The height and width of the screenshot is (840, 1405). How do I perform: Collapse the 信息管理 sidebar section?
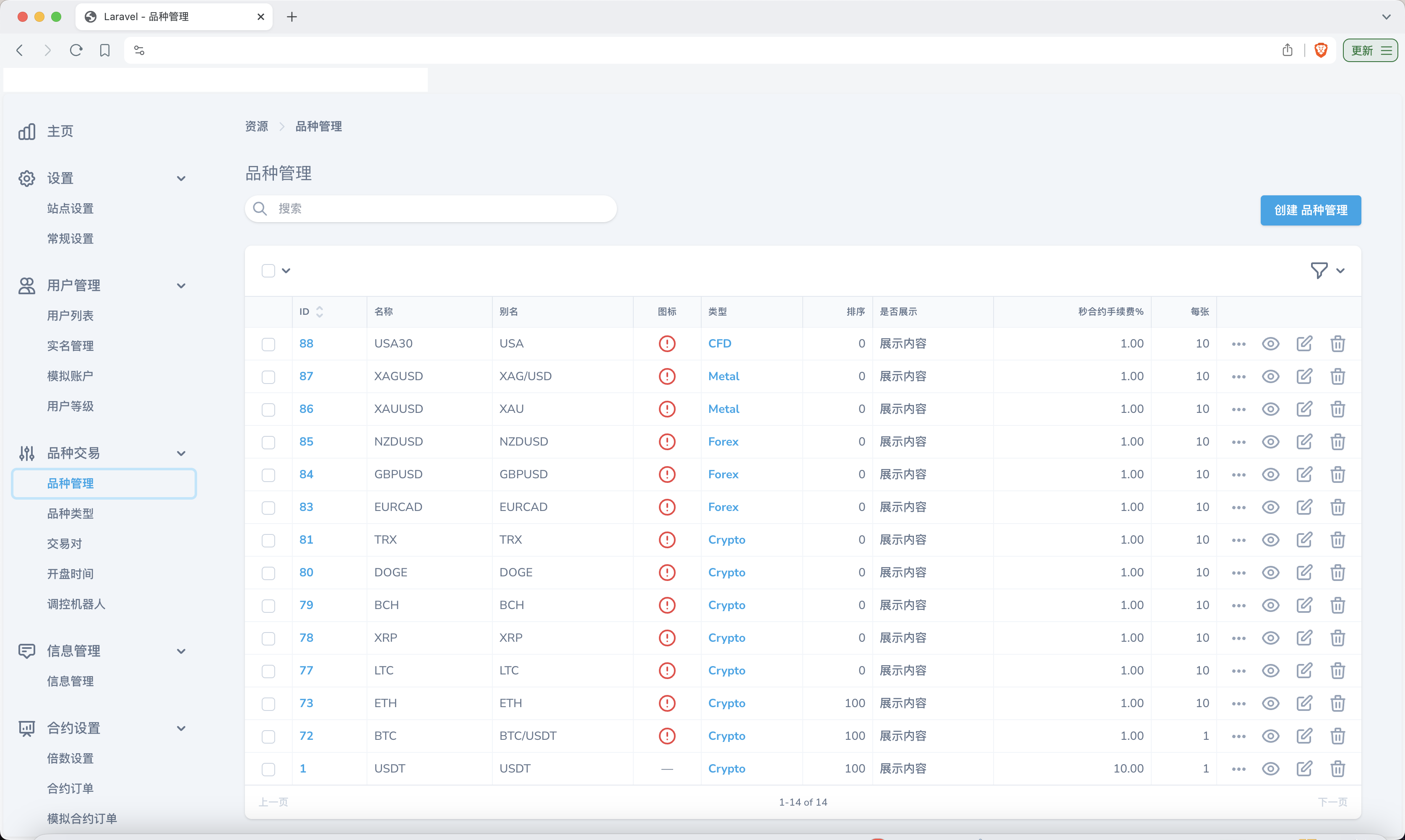181,651
